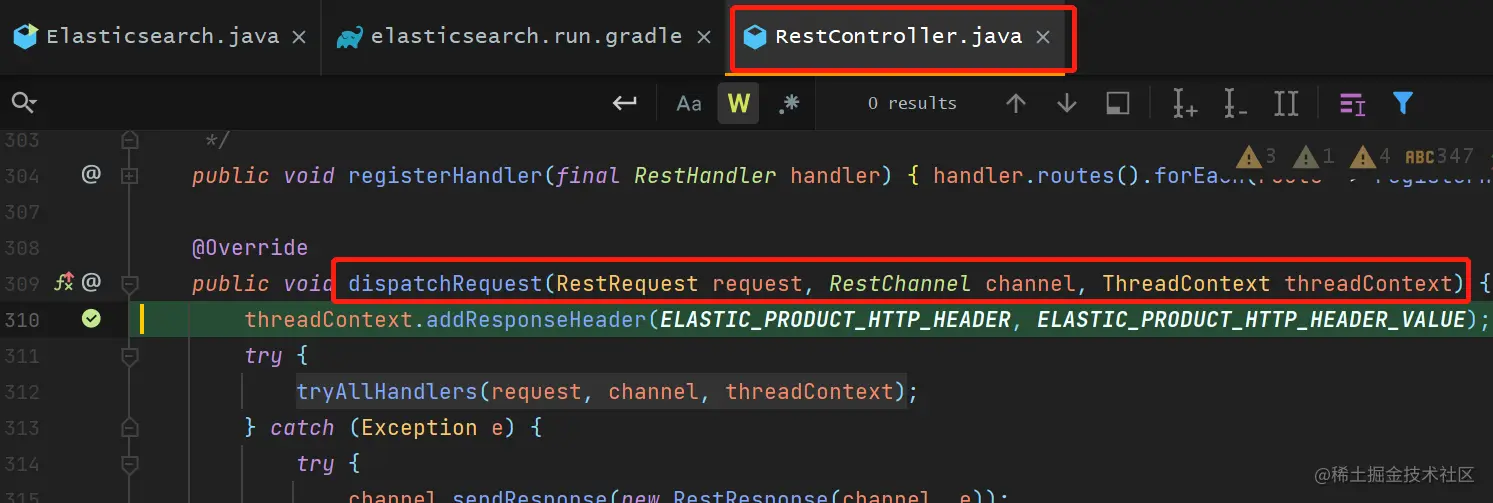Click the tryAllHandlers call on line 312
1493x503 pixels.
(387, 392)
